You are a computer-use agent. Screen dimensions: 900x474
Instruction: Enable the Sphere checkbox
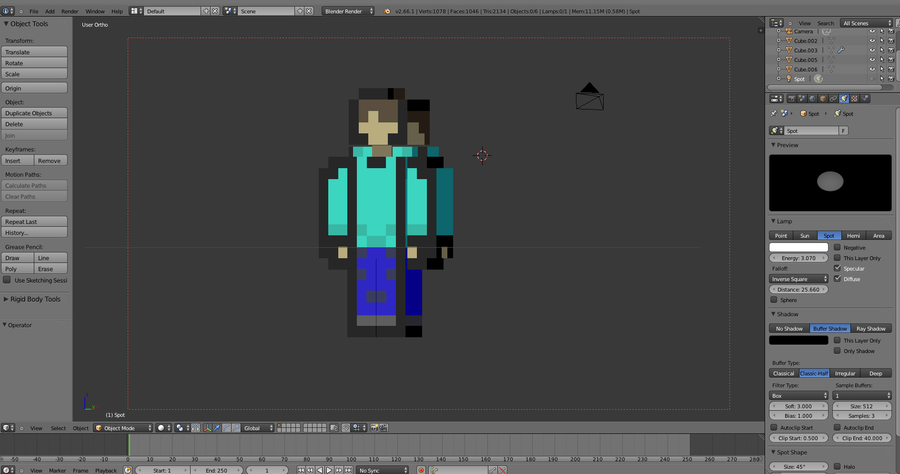[774, 300]
